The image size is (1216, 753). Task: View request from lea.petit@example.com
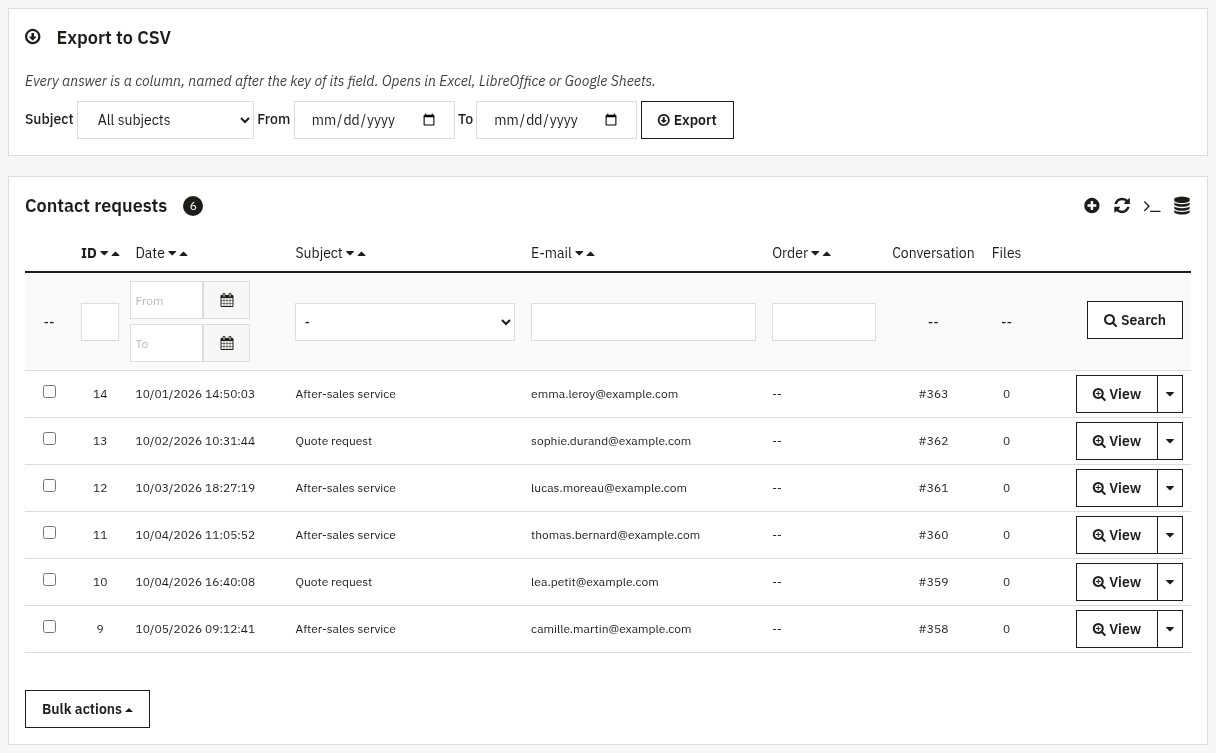click(x=1117, y=582)
